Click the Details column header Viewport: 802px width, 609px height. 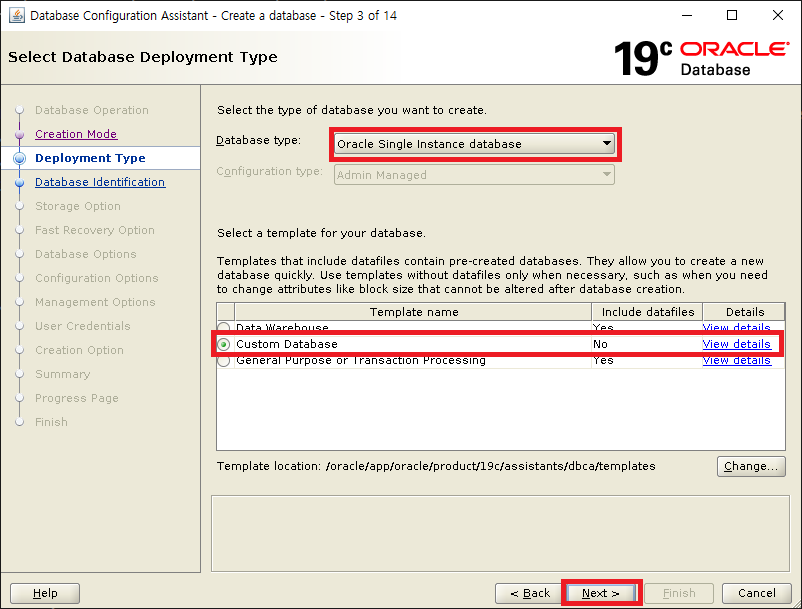(745, 312)
